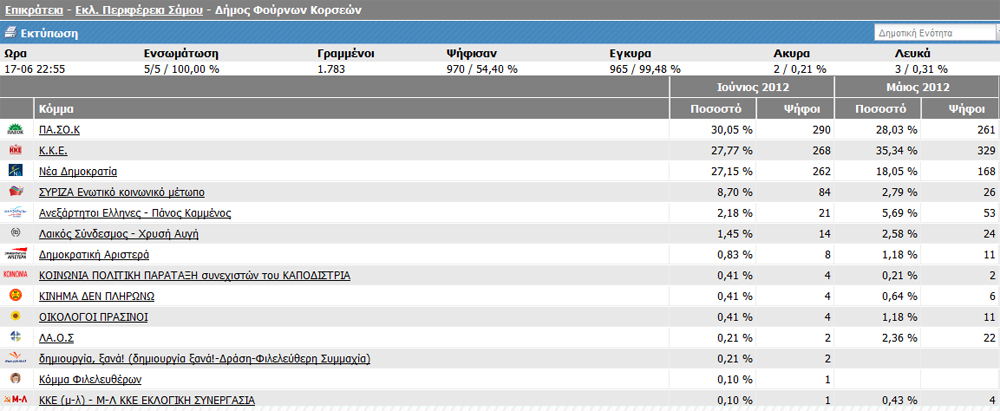Viewport: 1000px width, 411px height.
Task: Click the printer icon next to Εκτύπωση
Action: click(x=10, y=33)
